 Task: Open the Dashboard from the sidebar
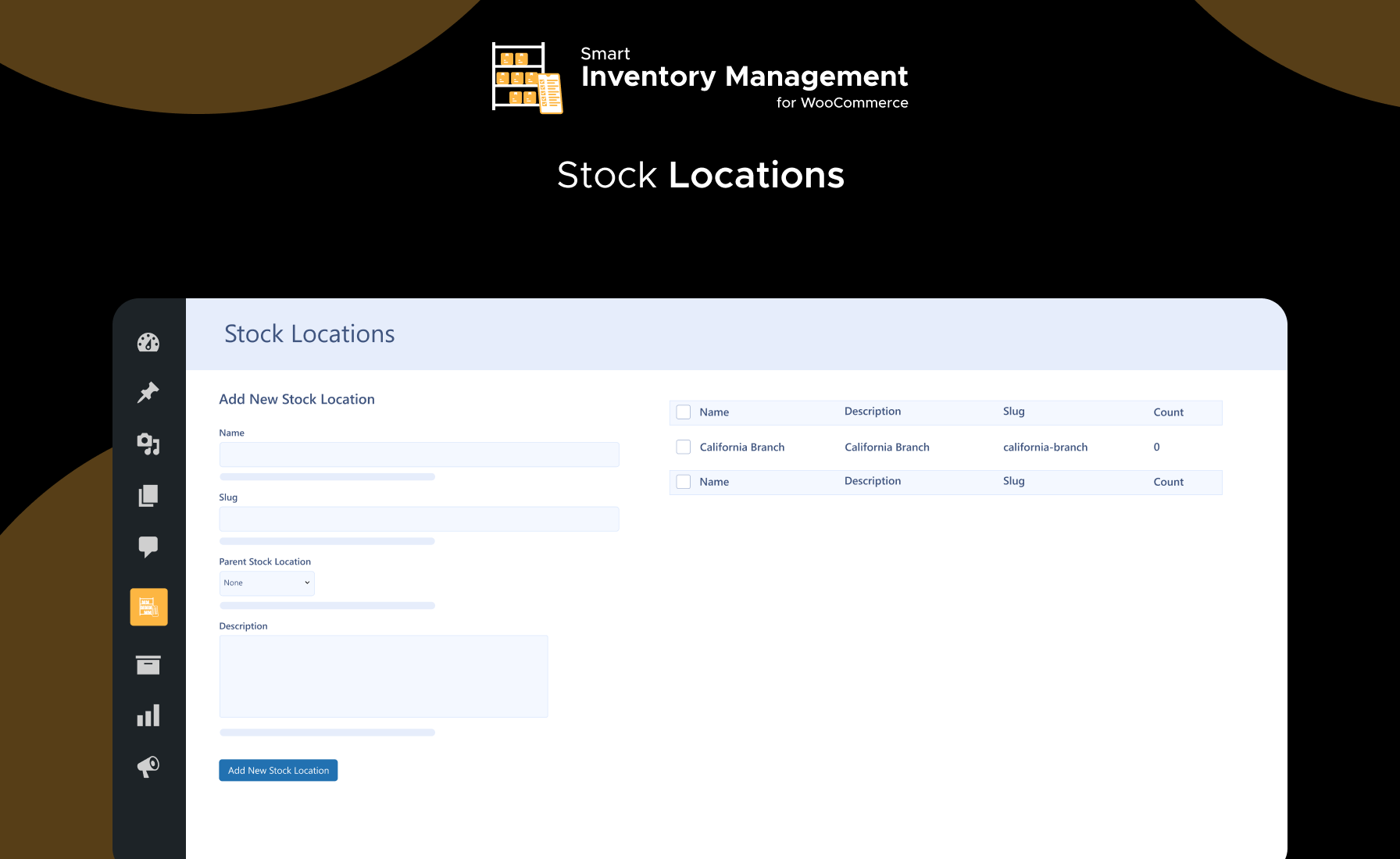148,342
